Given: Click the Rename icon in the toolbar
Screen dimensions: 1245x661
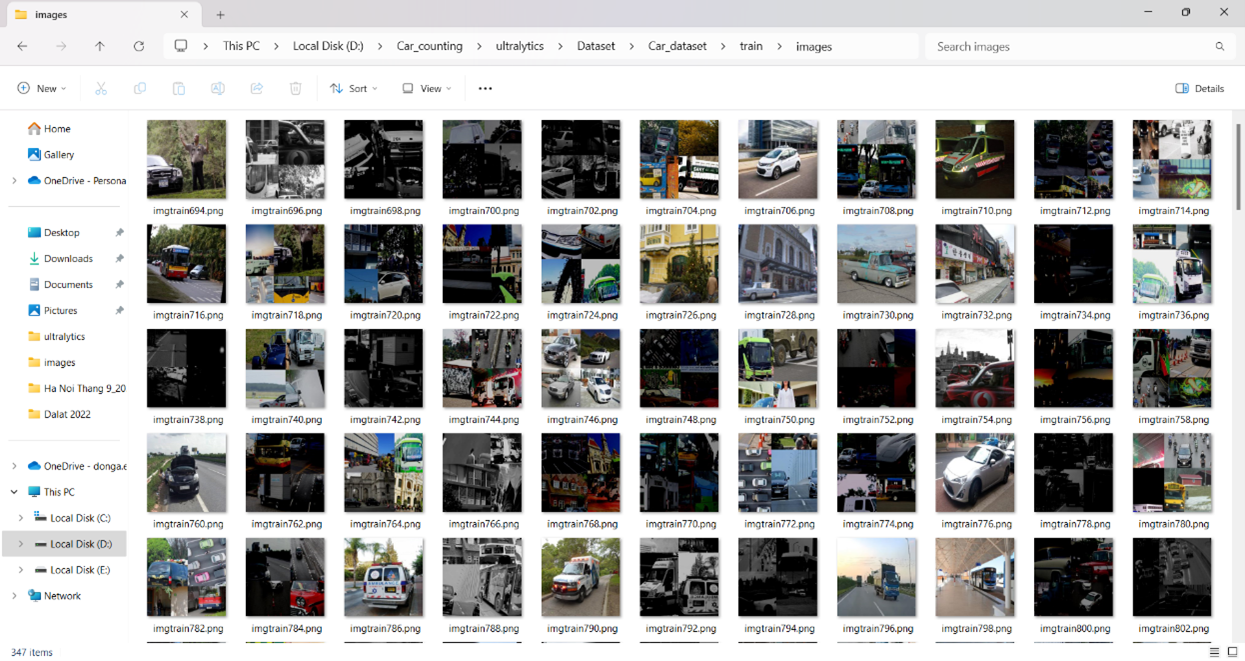Looking at the screenshot, I should (x=218, y=88).
